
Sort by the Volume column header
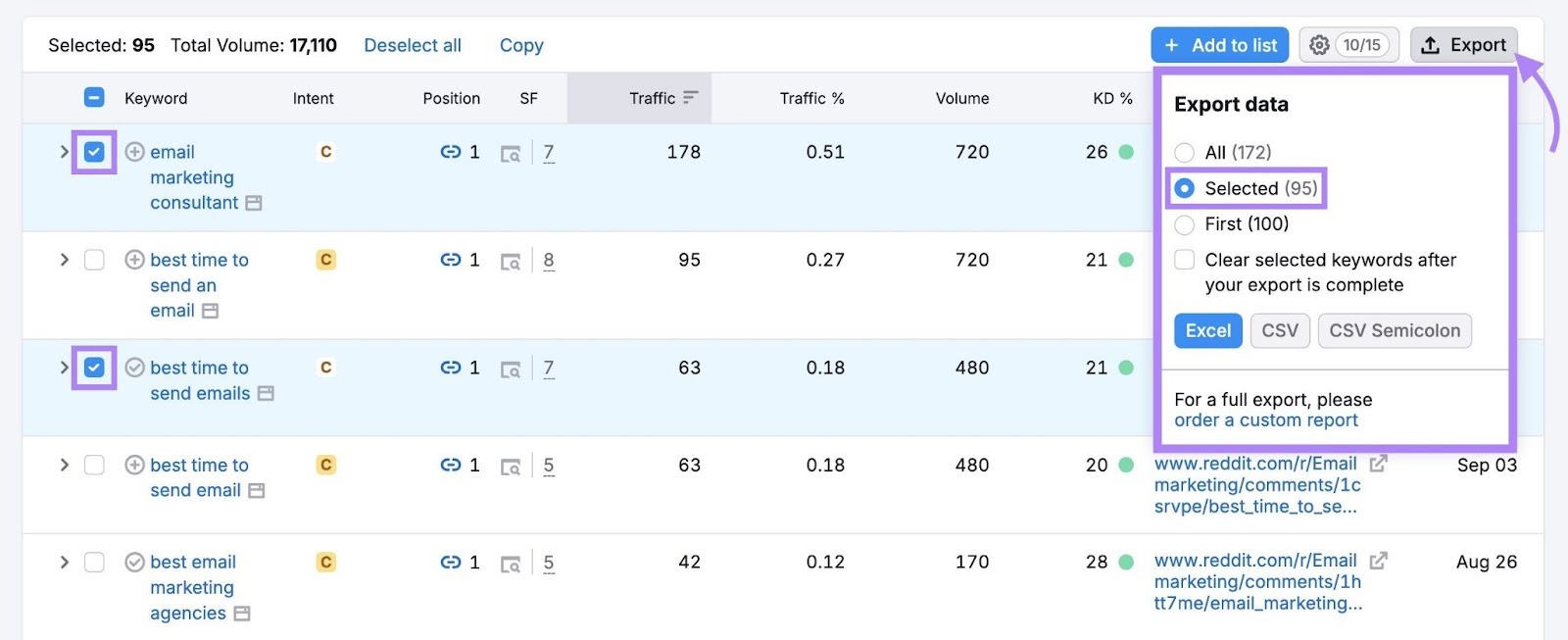[961, 98]
